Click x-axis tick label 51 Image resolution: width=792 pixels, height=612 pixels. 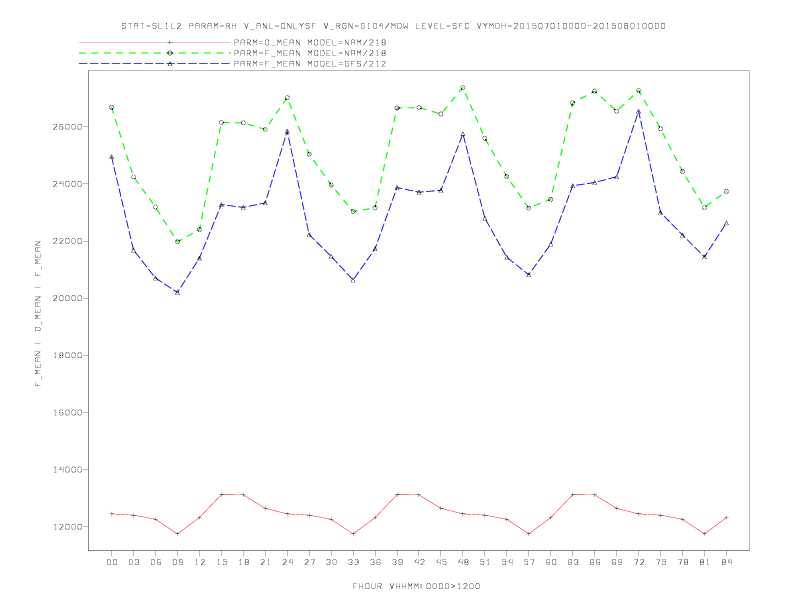coord(485,562)
